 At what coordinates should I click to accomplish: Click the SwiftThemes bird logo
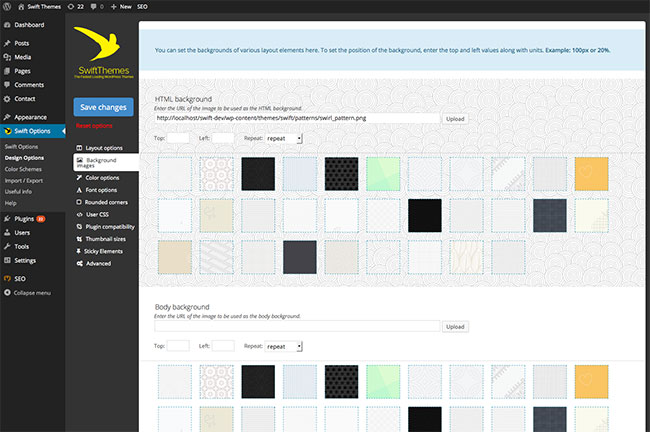(x=98, y=43)
